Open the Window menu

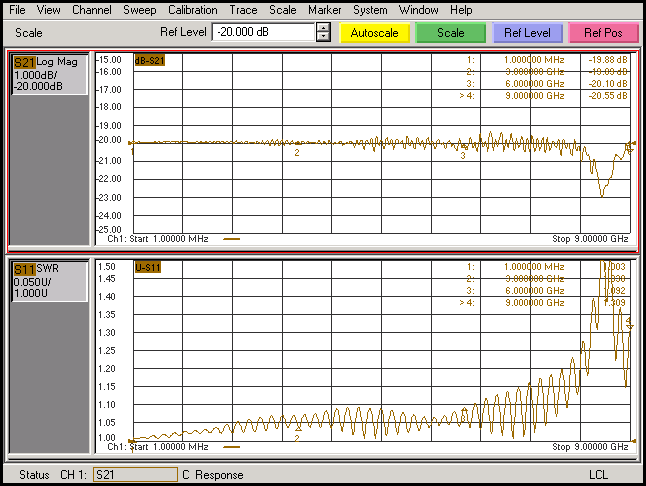click(x=418, y=10)
